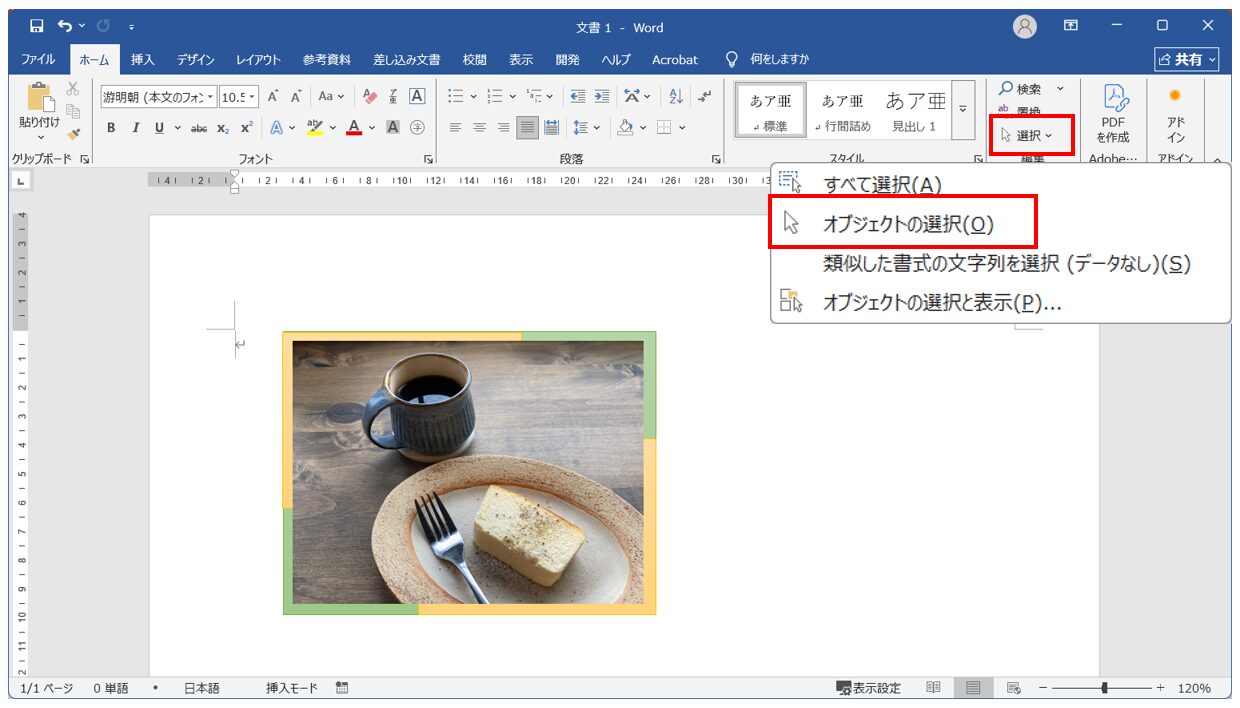1240x708 pixels.
Task: Toggle justified text alignment
Action: coord(527,127)
